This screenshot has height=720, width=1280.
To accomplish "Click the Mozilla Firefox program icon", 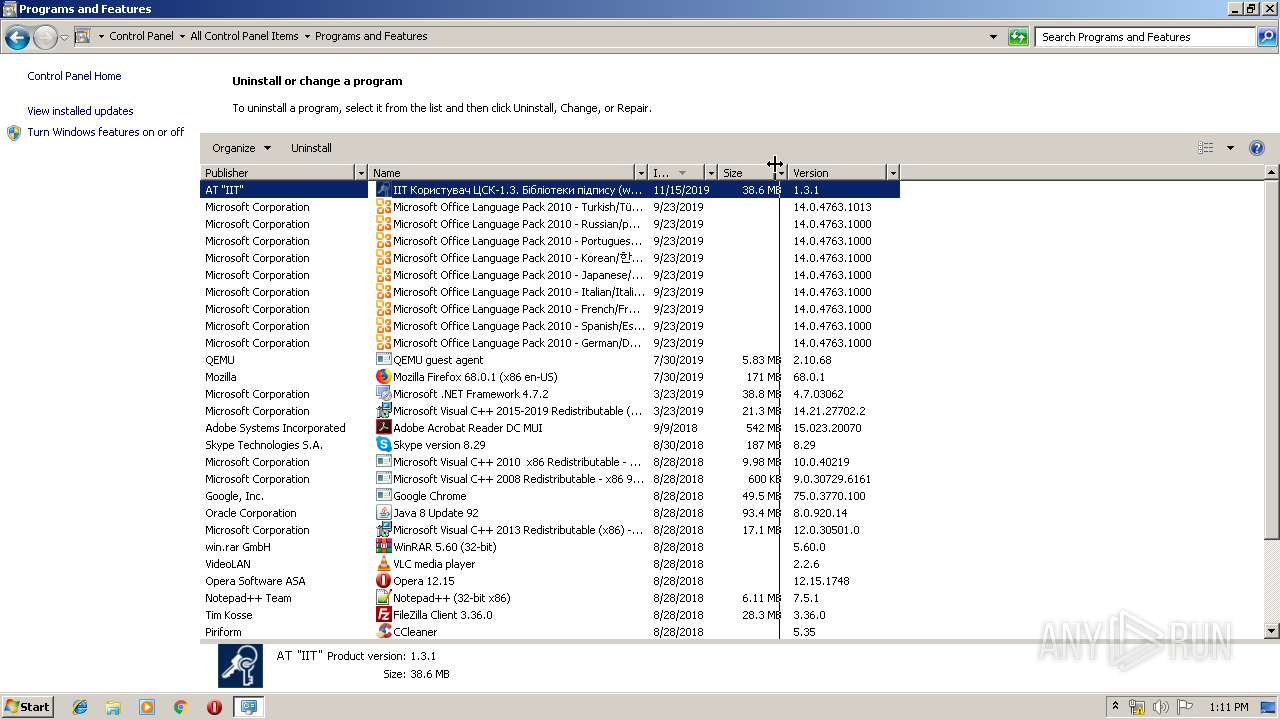I will coord(383,377).
